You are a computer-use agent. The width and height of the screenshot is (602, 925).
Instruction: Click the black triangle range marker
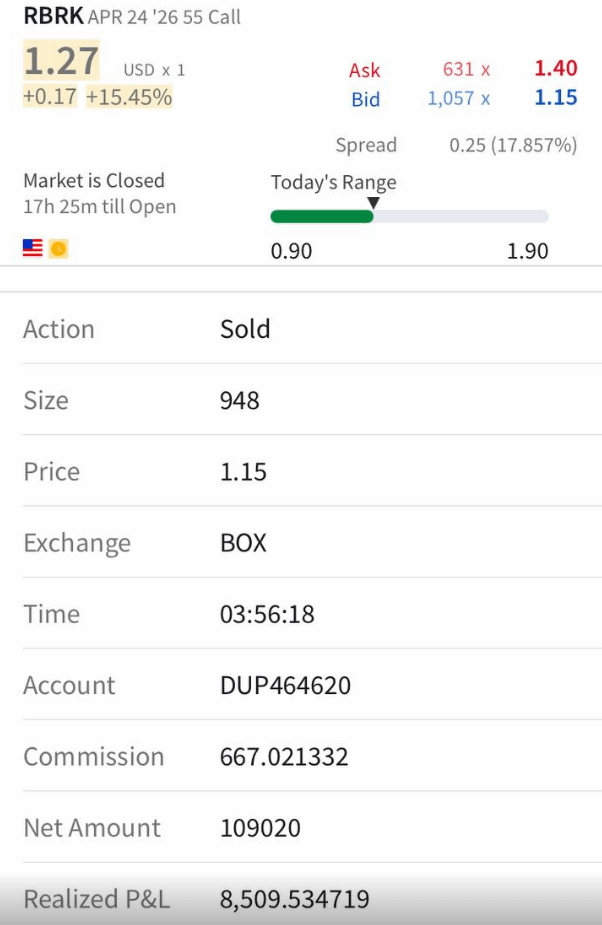point(373,203)
